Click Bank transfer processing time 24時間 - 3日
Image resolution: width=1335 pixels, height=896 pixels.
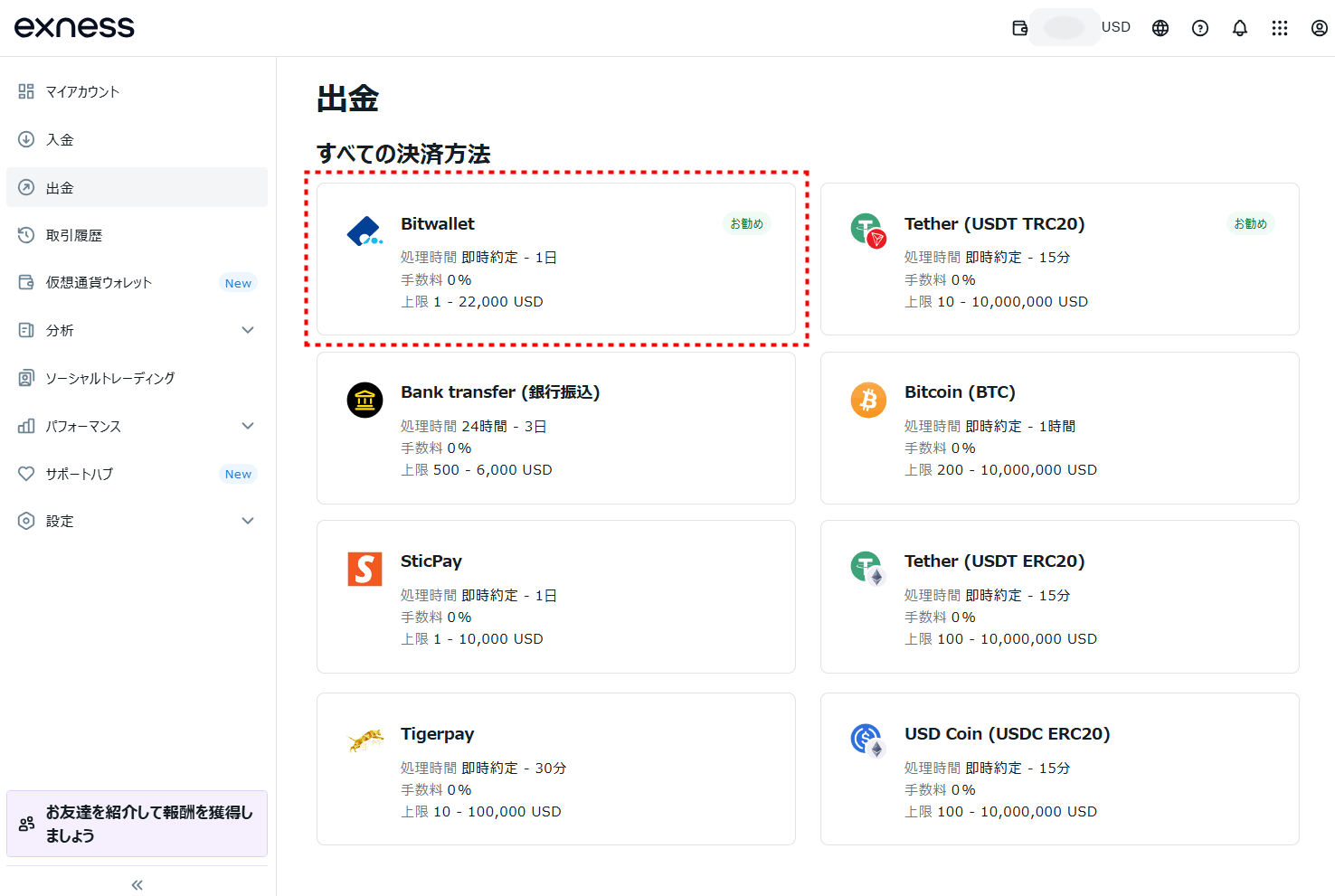[474, 426]
